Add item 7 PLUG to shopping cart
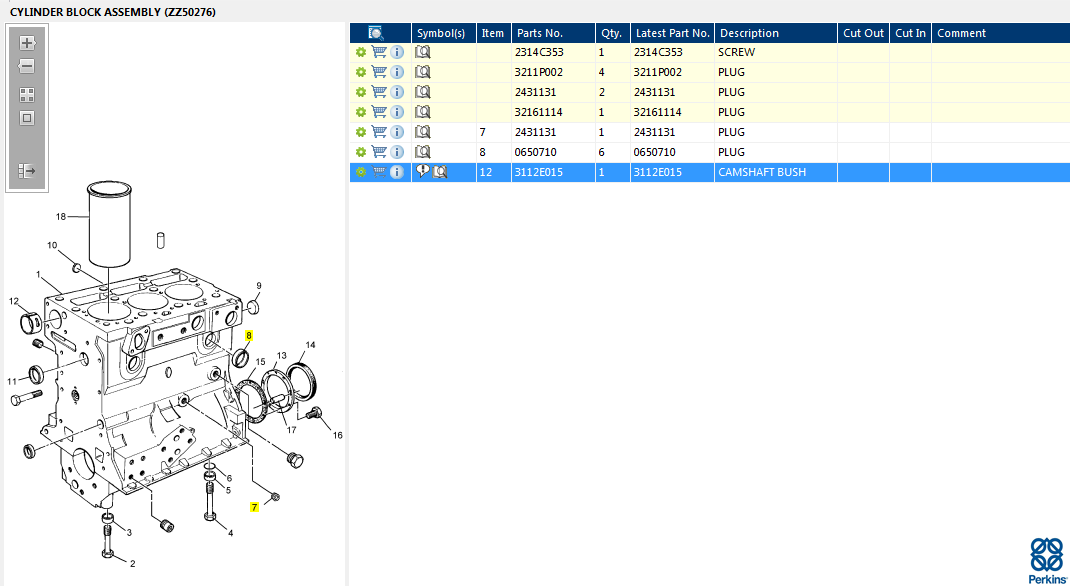1070x586 pixels. 379,132
